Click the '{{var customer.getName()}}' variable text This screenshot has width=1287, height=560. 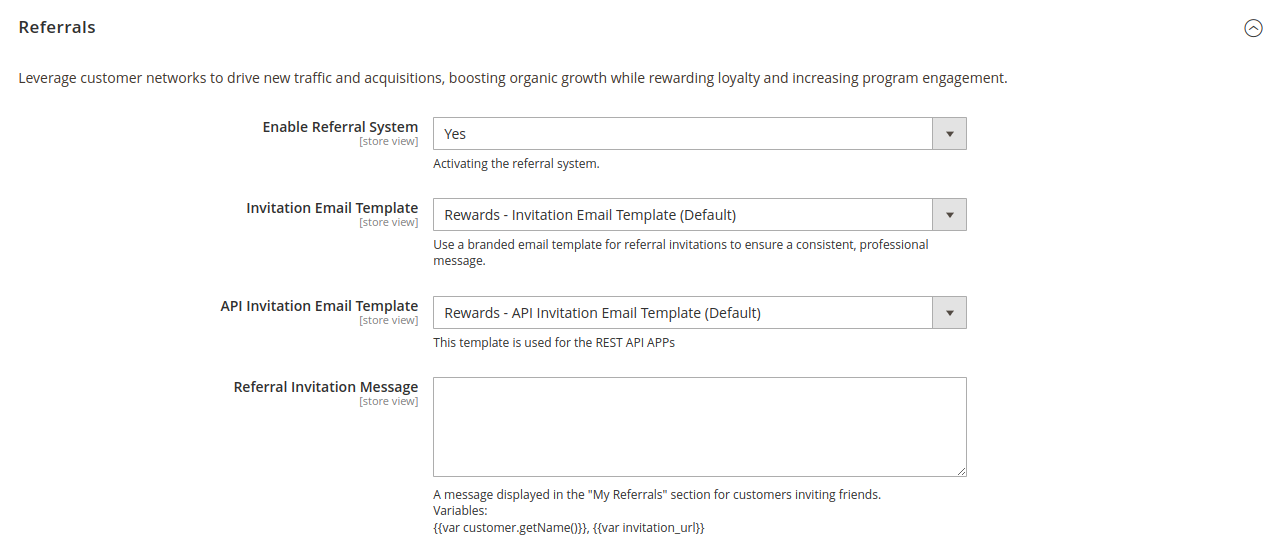click(x=509, y=527)
